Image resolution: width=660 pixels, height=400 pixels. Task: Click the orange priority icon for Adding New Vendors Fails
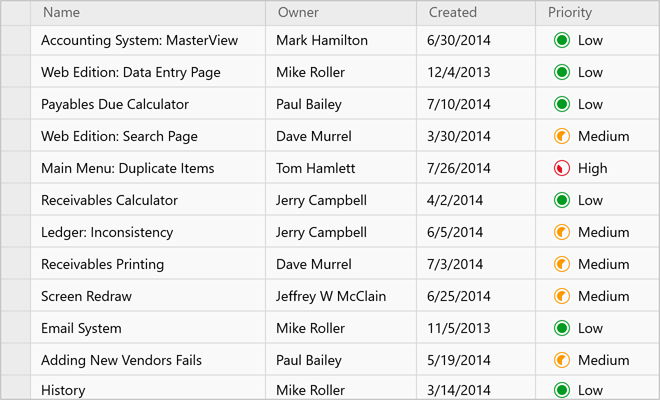pos(561,361)
